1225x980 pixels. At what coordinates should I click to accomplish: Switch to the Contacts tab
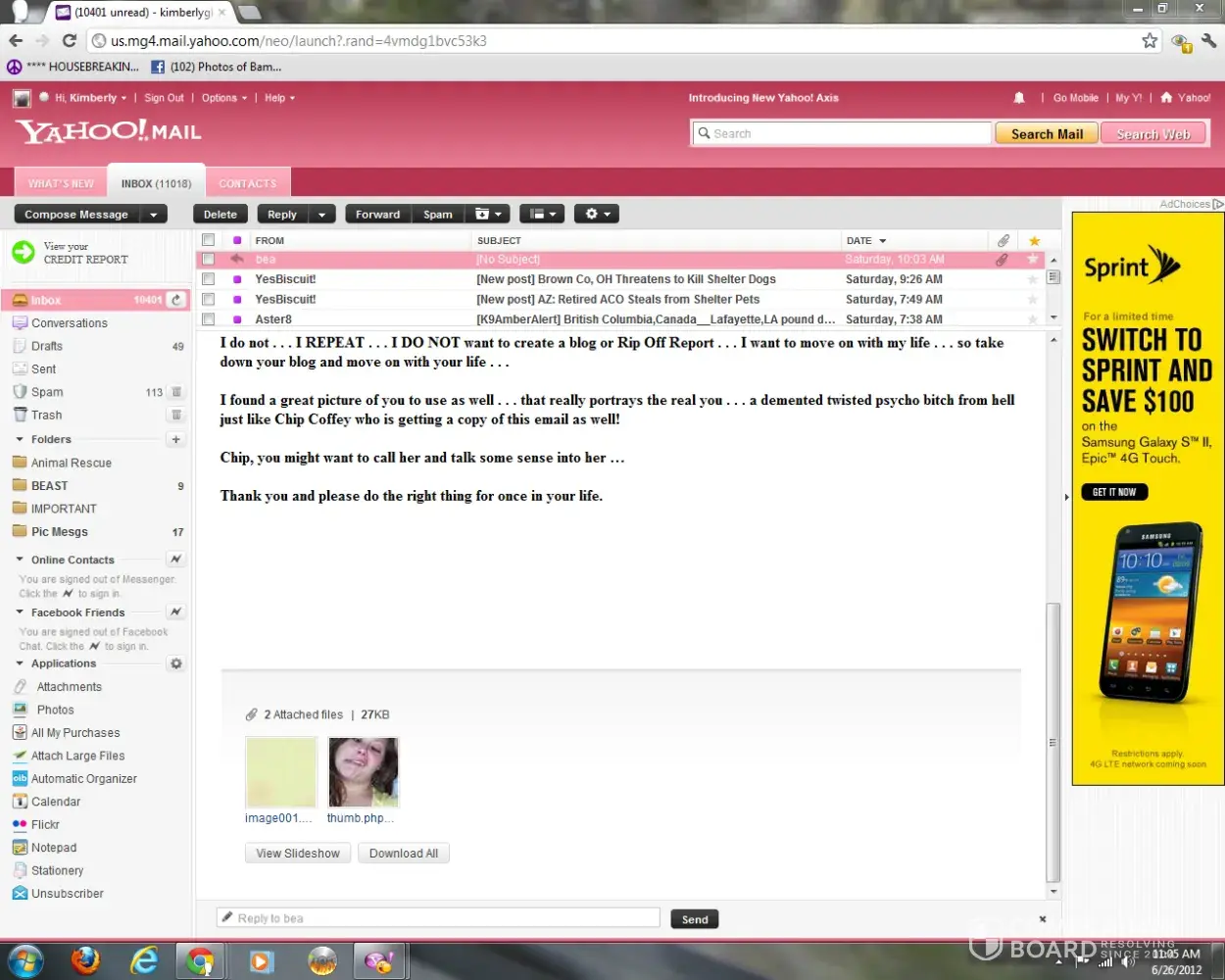tap(248, 183)
